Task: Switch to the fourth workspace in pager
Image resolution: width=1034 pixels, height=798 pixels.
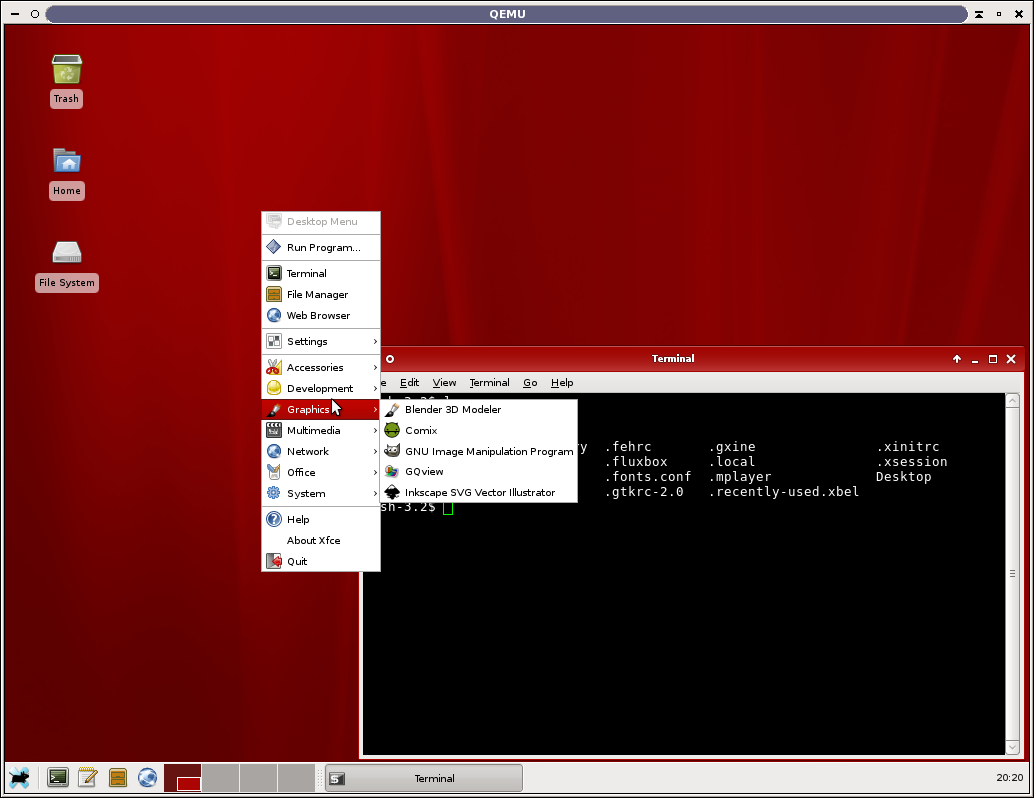Action: point(296,778)
